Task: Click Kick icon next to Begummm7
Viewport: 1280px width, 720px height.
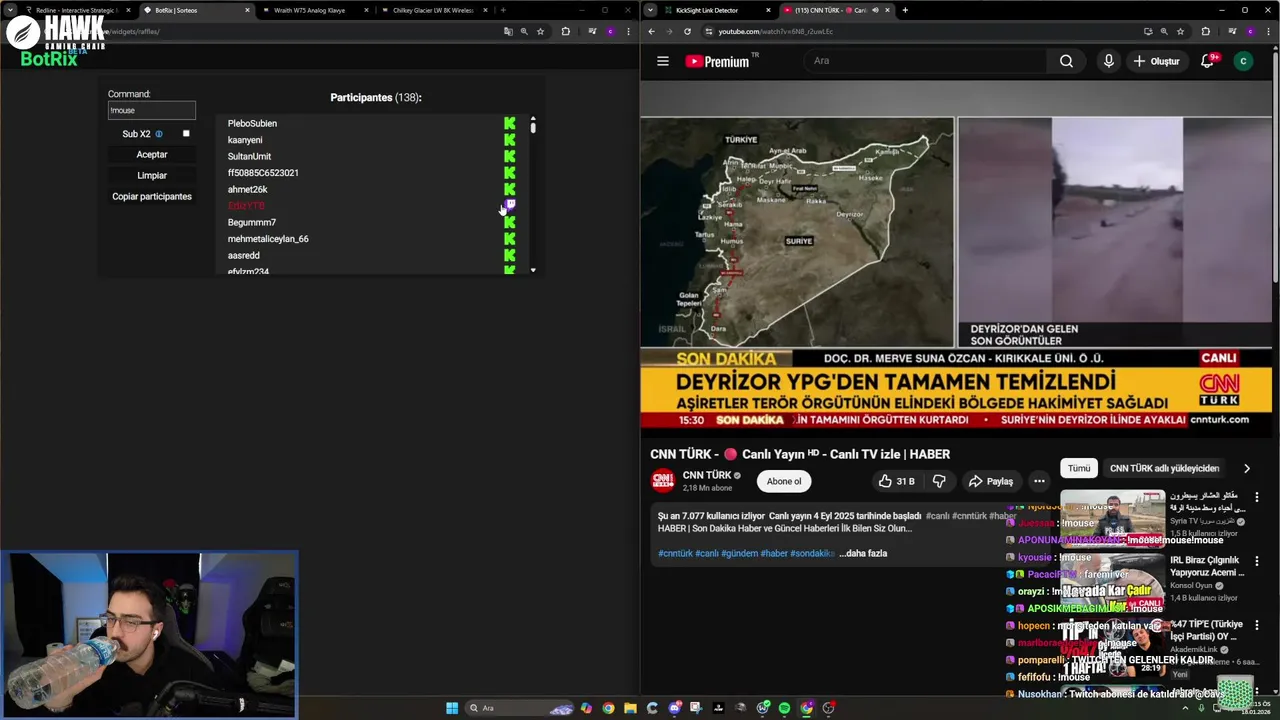Action: pyautogui.click(x=510, y=222)
